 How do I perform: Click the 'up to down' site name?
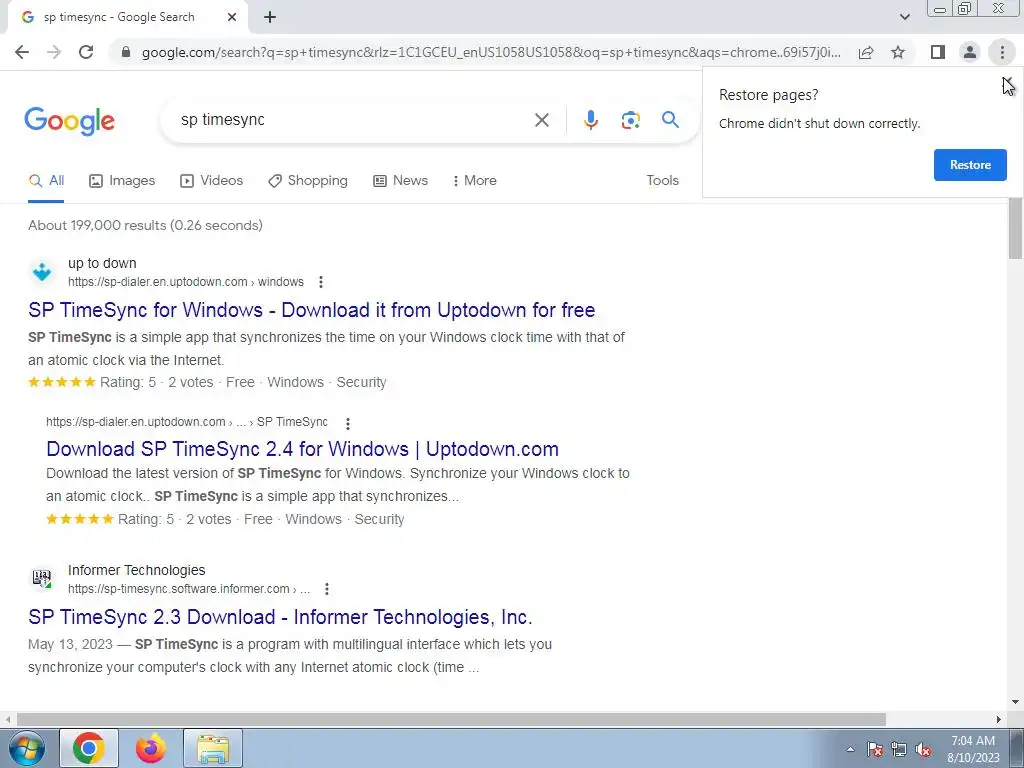pyautogui.click(x=102, y=263)
